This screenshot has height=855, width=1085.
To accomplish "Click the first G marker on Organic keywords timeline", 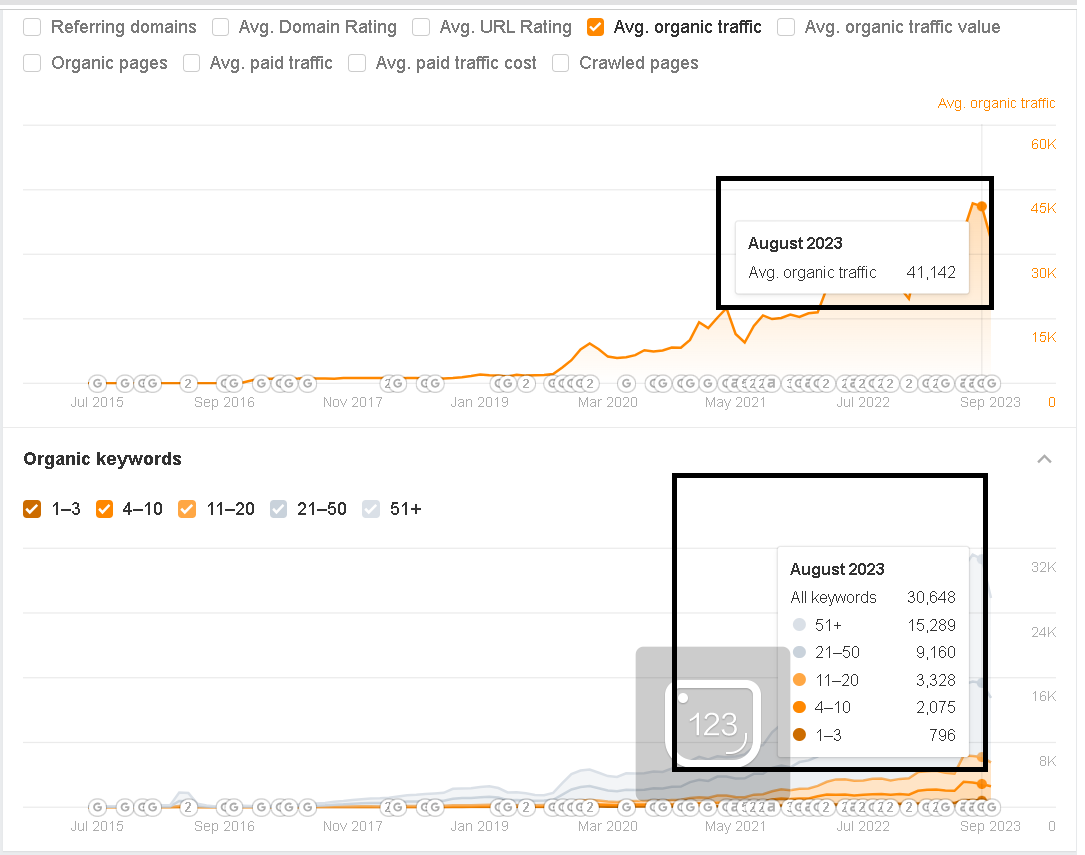I will 97,807.
